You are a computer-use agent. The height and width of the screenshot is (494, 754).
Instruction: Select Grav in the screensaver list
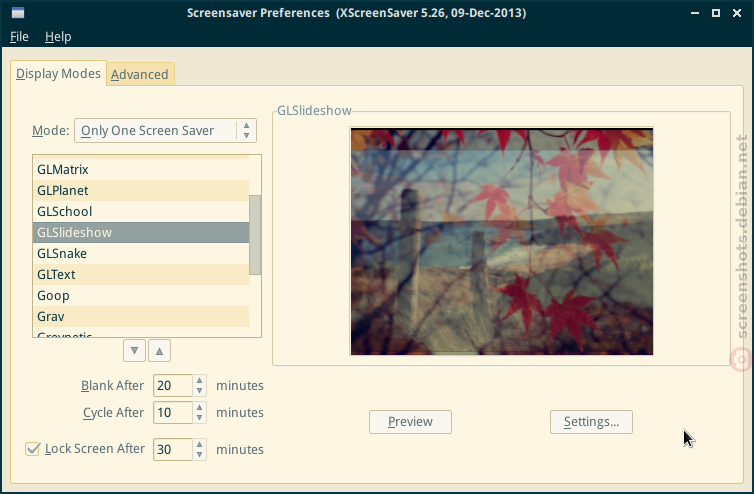point(140,317)
